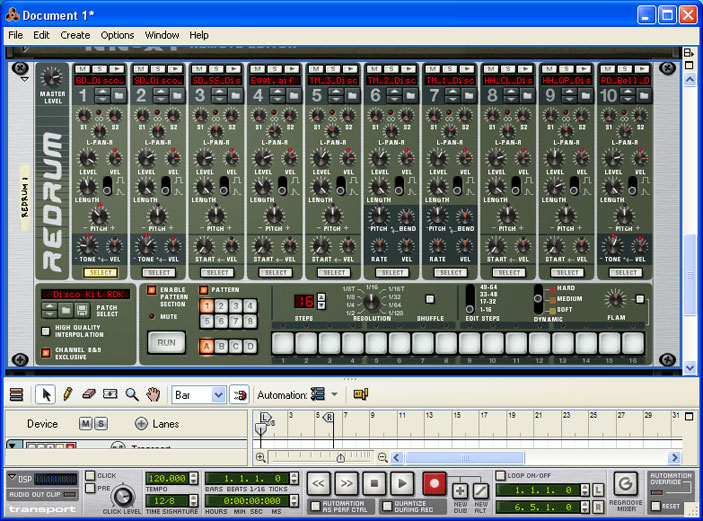This screenshot has height=521, width=703.
Task: Open the Edit menu
Action: pyautogui.click(x=41, y=35)
